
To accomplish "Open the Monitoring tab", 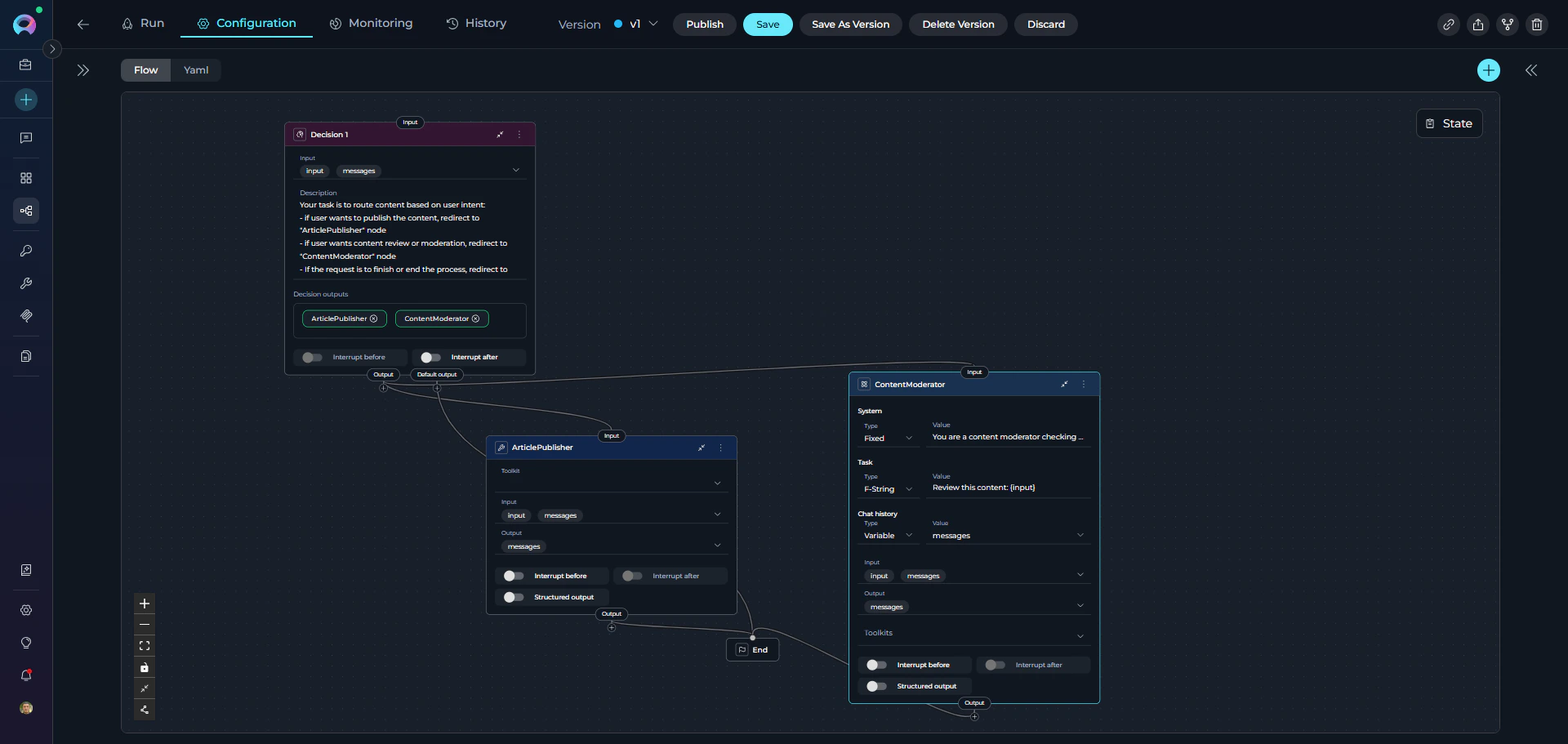I will click(x=372, y=24).
